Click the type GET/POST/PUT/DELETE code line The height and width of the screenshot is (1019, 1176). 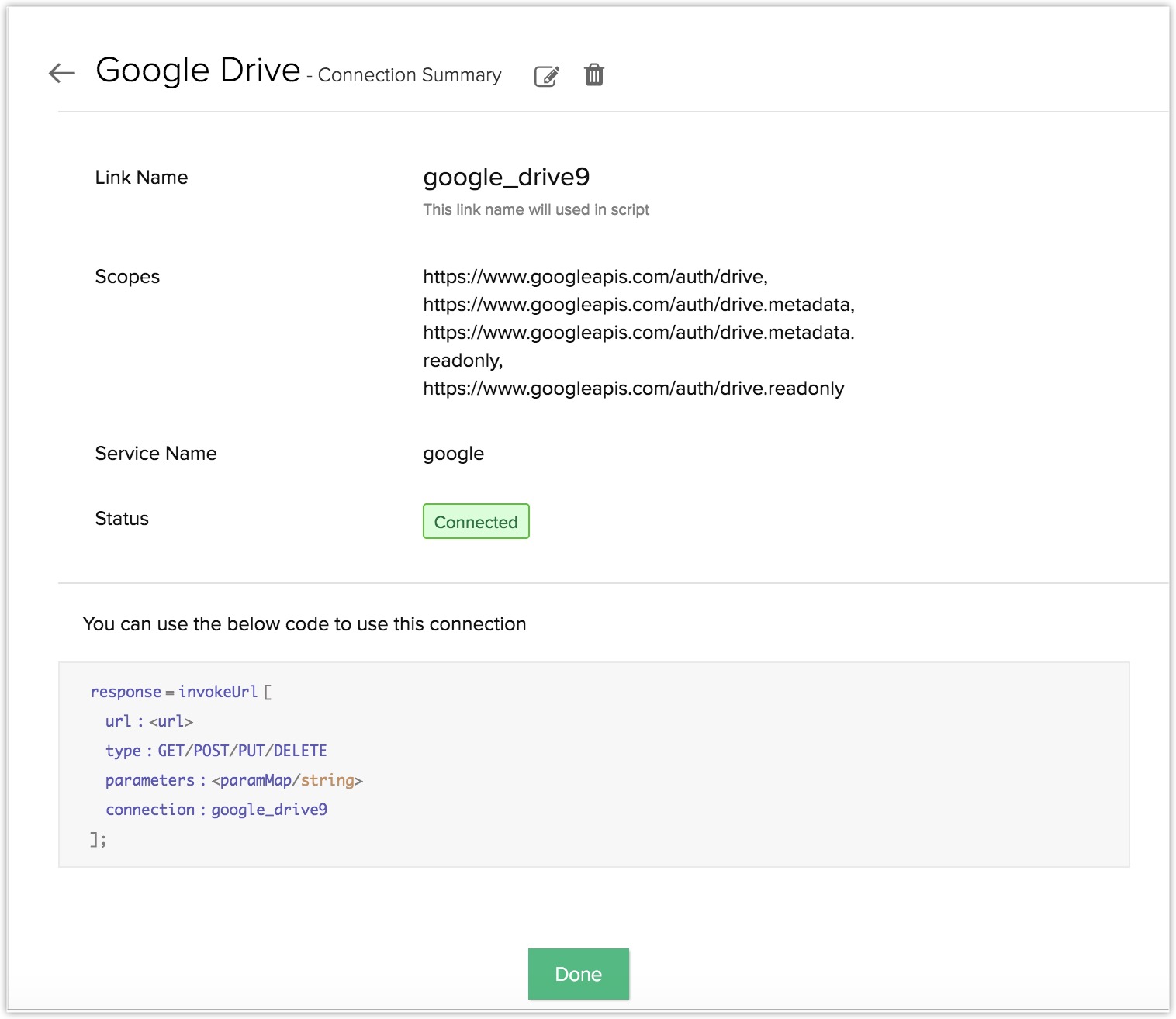point(216,751)
